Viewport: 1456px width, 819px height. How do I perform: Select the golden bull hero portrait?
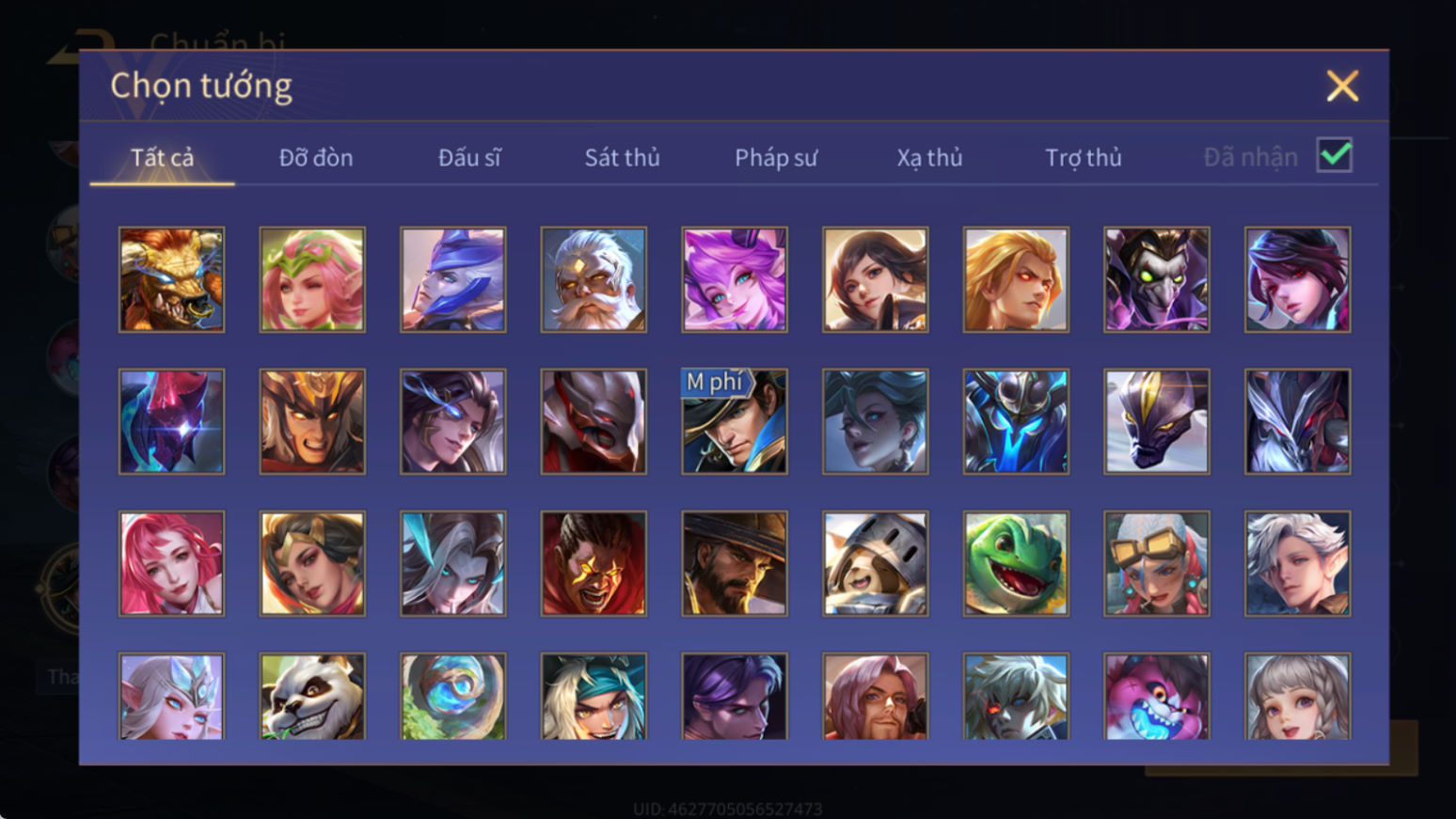tap(171, 279)
